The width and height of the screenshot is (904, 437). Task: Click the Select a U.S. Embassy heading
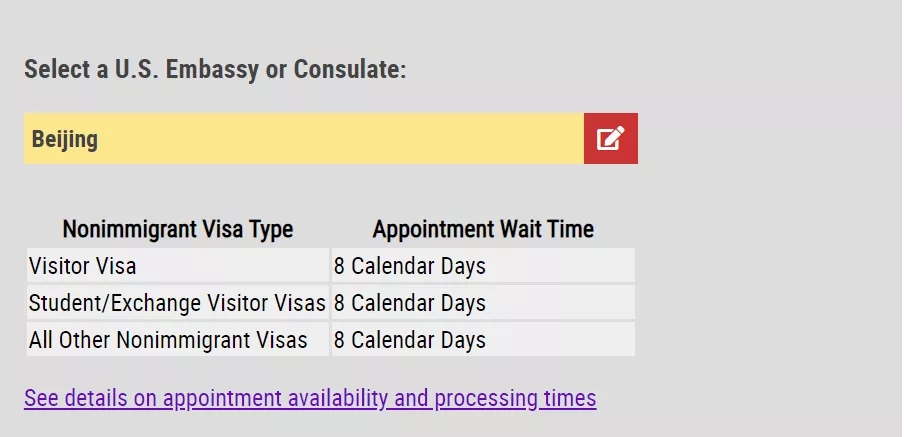(215, 70)
